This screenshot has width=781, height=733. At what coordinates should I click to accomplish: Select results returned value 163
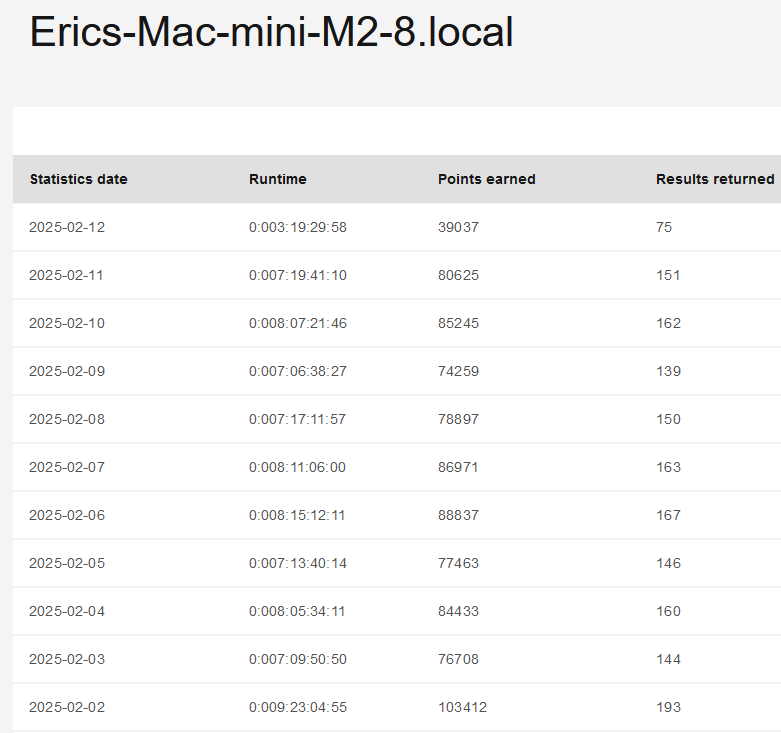coord(668,467)
